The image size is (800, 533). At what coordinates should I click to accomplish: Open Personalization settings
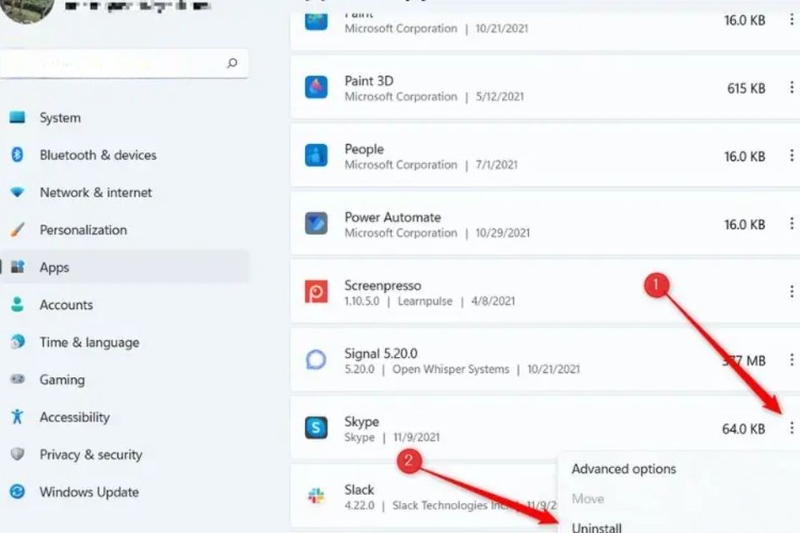click(x=83, y=230)
